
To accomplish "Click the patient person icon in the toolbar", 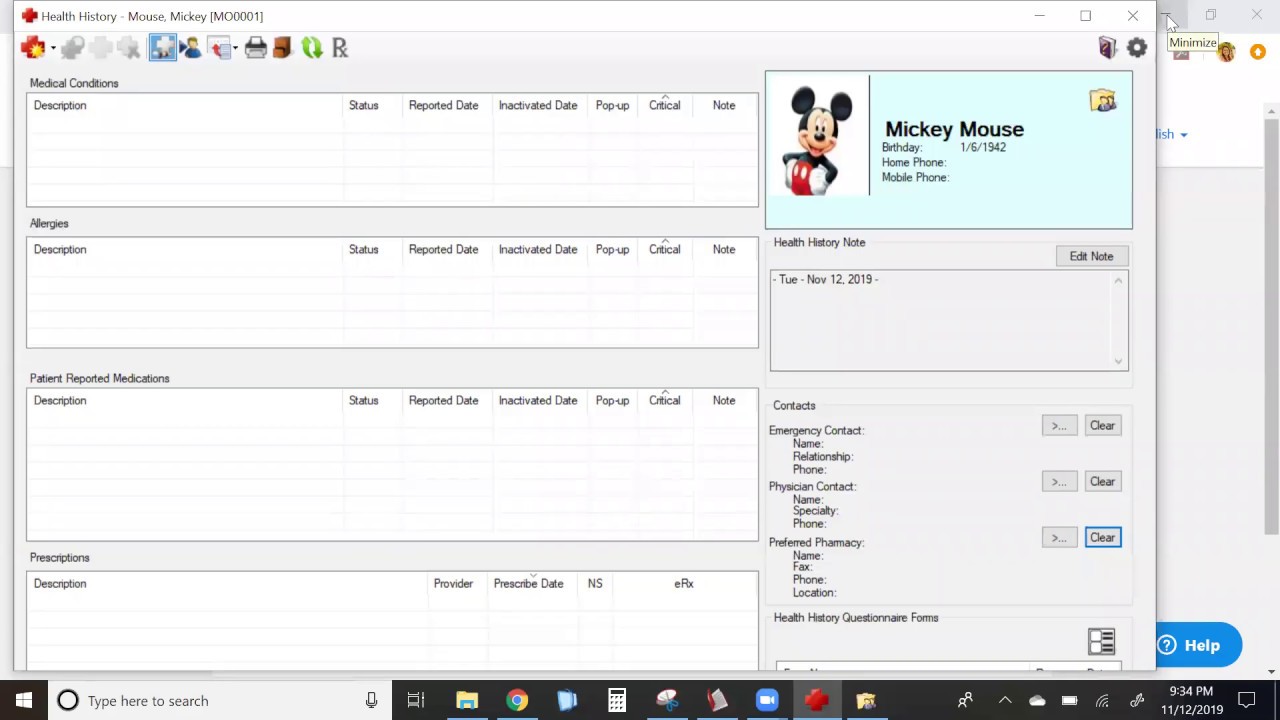I will pos(190,48).
